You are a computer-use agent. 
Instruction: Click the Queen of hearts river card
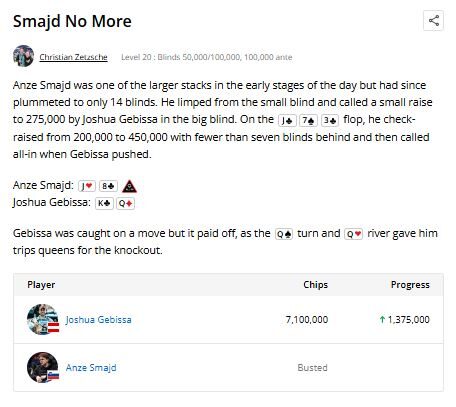click(x=353, y=234)
